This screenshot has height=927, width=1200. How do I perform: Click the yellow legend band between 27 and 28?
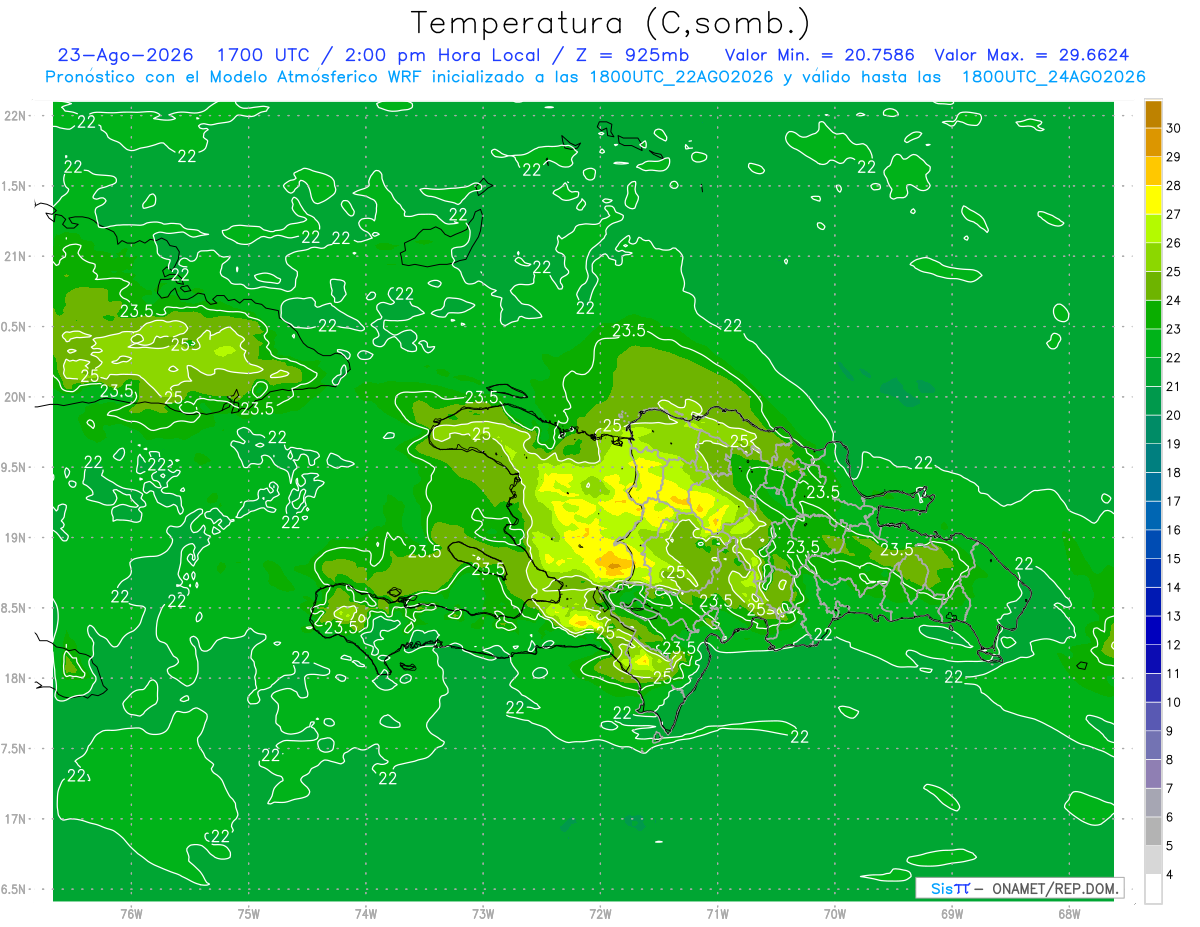pos(1153,200)
